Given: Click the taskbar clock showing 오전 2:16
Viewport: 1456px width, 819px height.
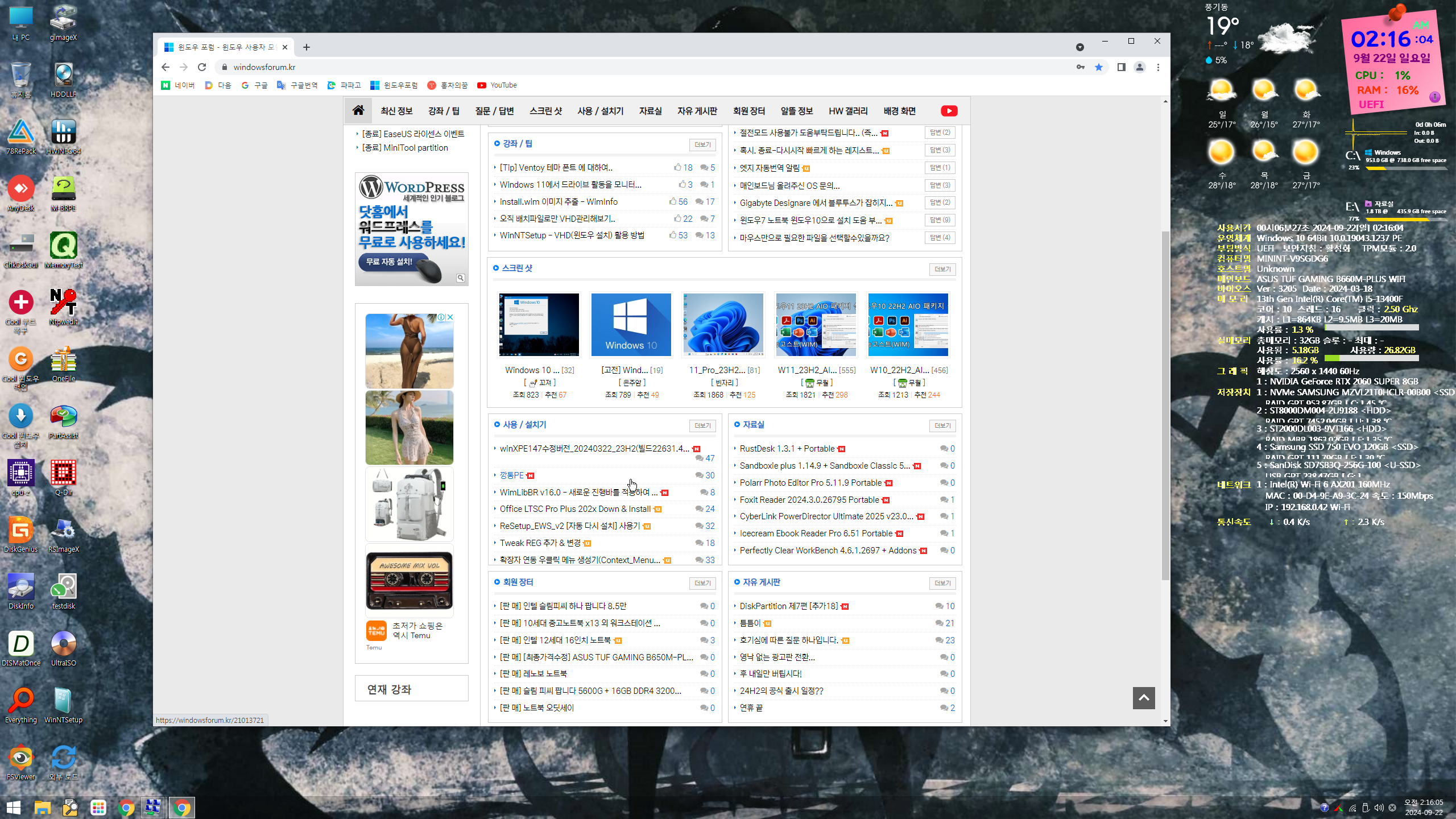Looking at the screenshot, I should coord(1424,808).
